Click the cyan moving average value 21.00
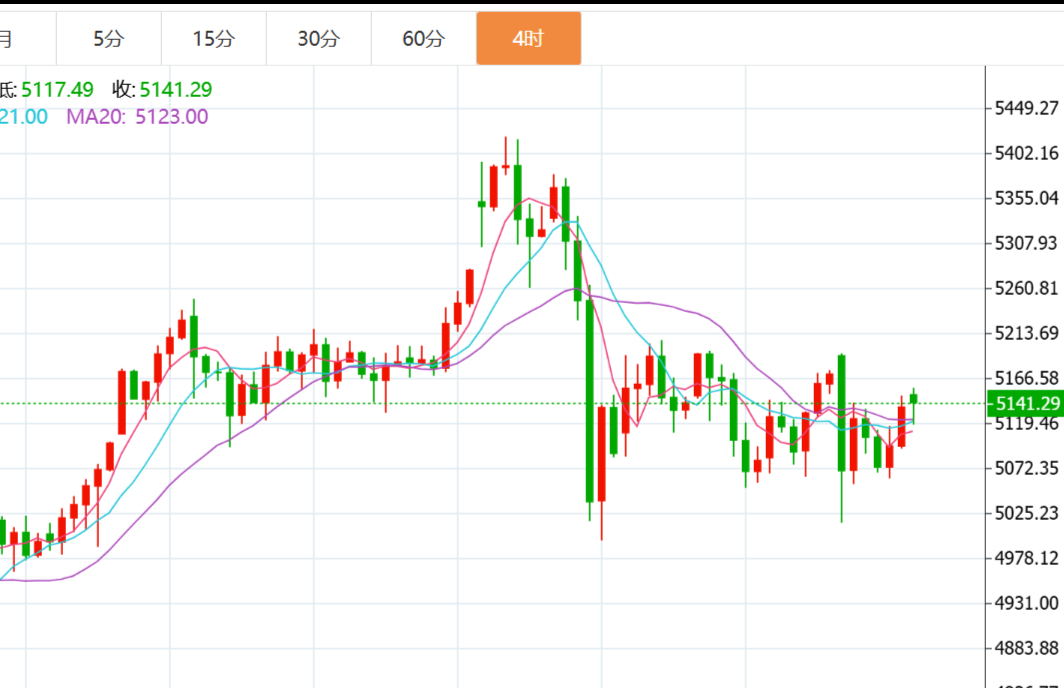Viewport: 1064px width, 688px height. [x=24, y=116]
